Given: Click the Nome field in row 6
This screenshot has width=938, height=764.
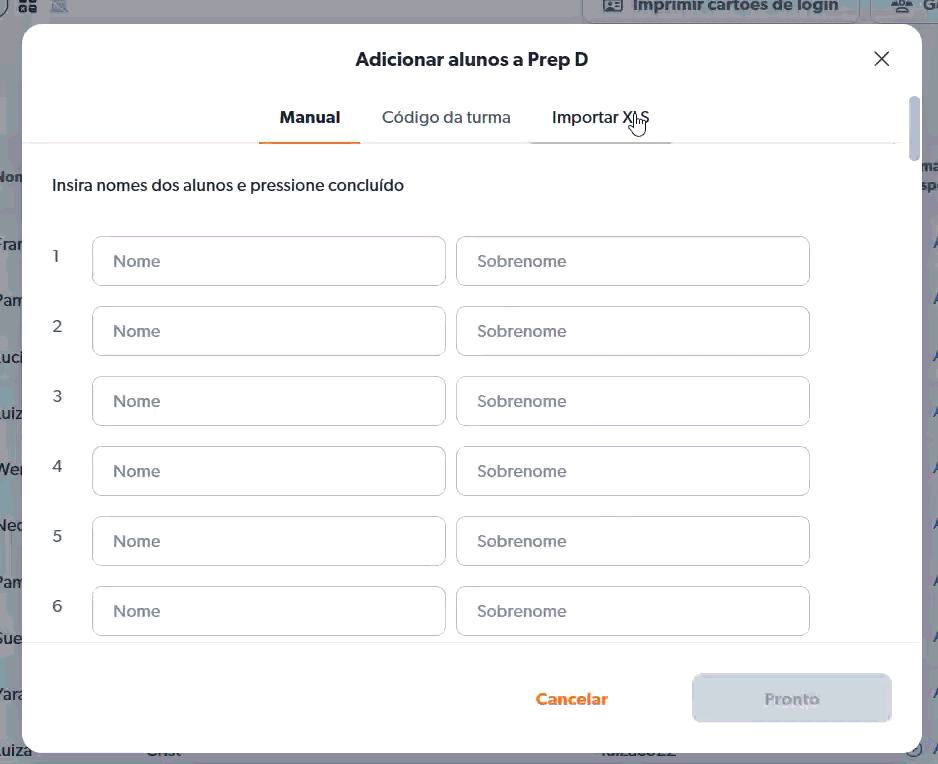Looking at the screenshot, I should coord(268,611).
